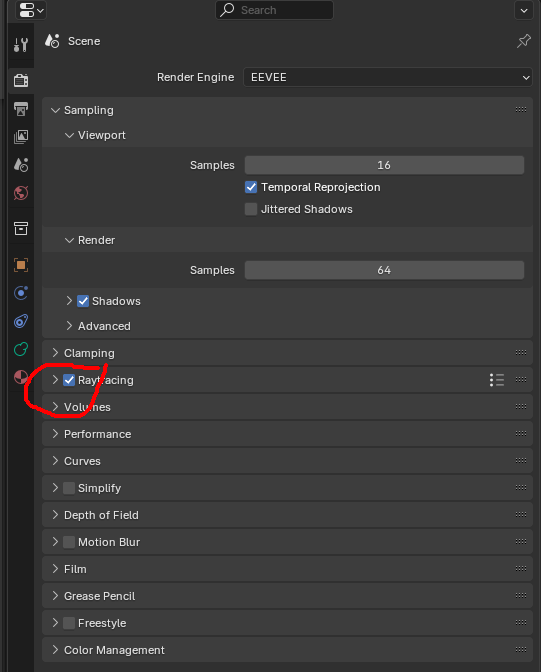Open the Object properties tab
The image size is (541, 672).
pos(21,265)
